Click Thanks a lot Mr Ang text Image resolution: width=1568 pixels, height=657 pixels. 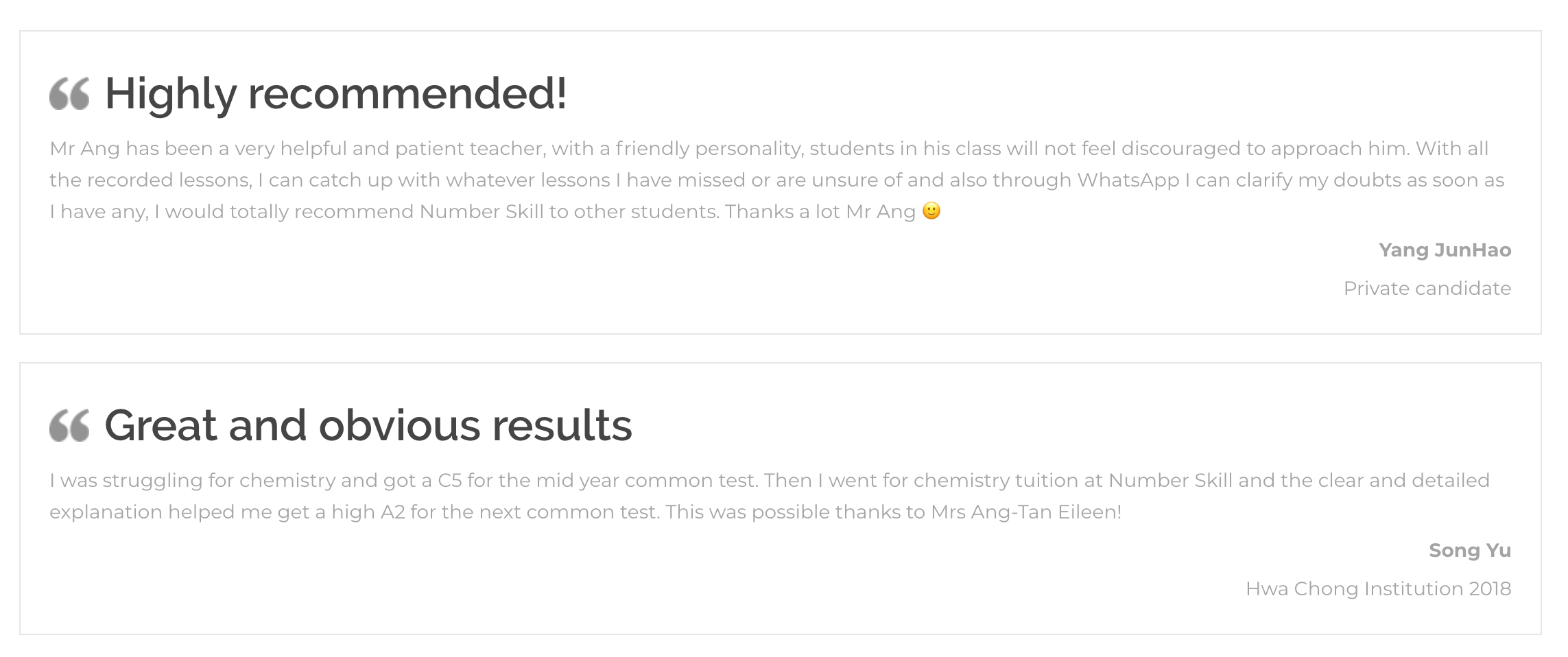click(x=820, y=211)
